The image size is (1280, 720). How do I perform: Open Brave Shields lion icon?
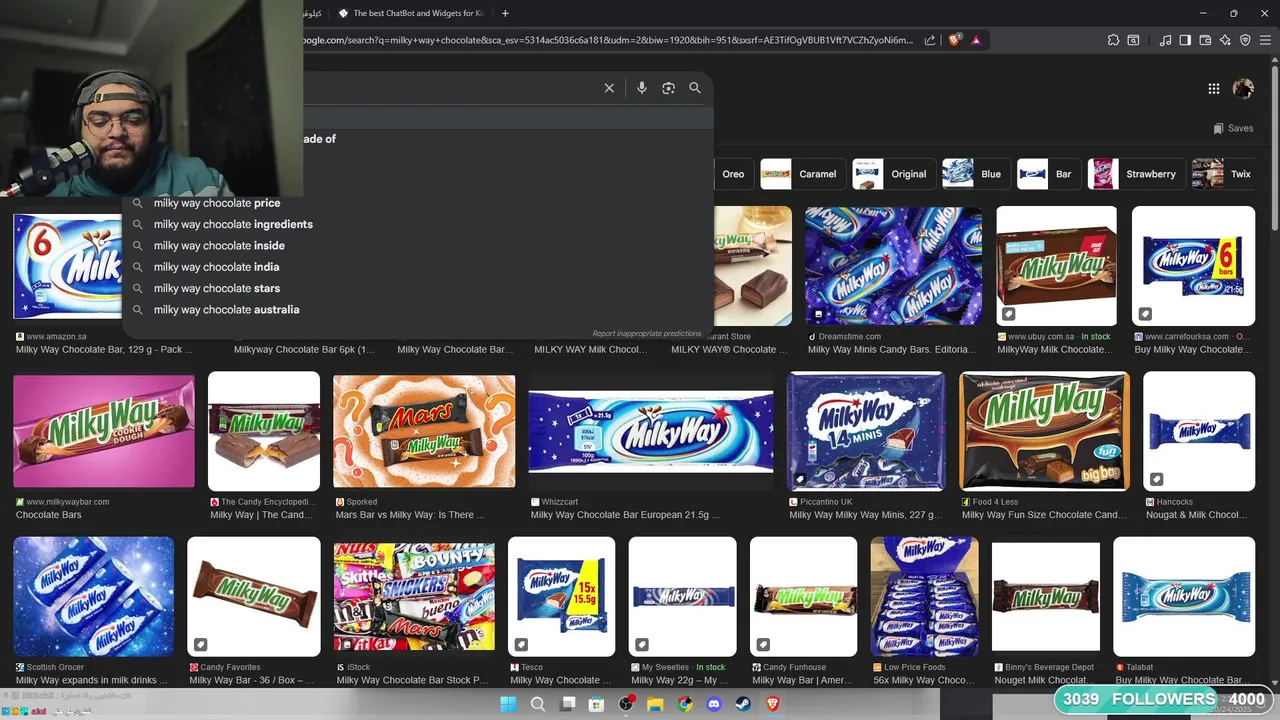pyautogui.click(x=955, y=40)
